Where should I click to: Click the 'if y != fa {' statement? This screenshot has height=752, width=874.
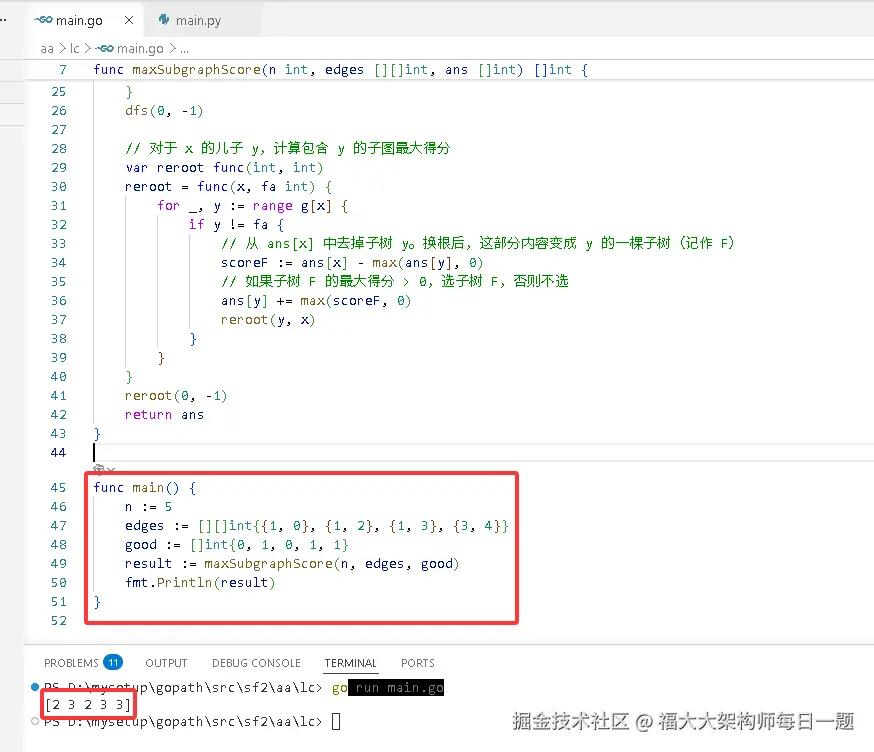236,225
